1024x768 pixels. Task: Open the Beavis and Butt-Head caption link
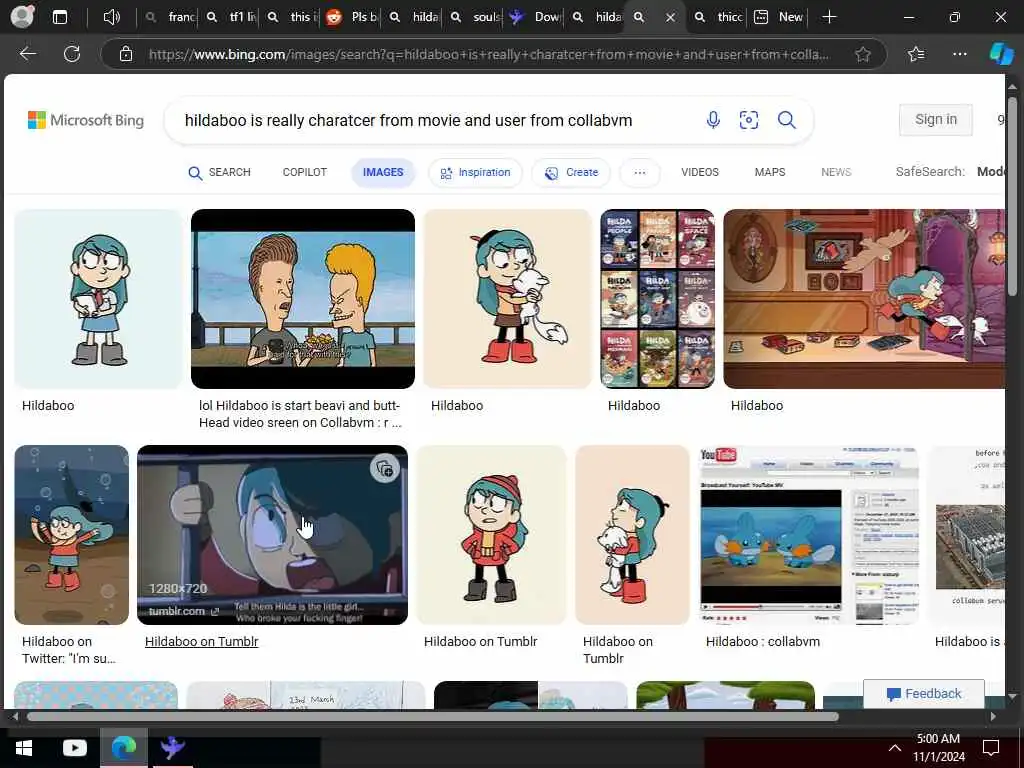coord(300,414)
